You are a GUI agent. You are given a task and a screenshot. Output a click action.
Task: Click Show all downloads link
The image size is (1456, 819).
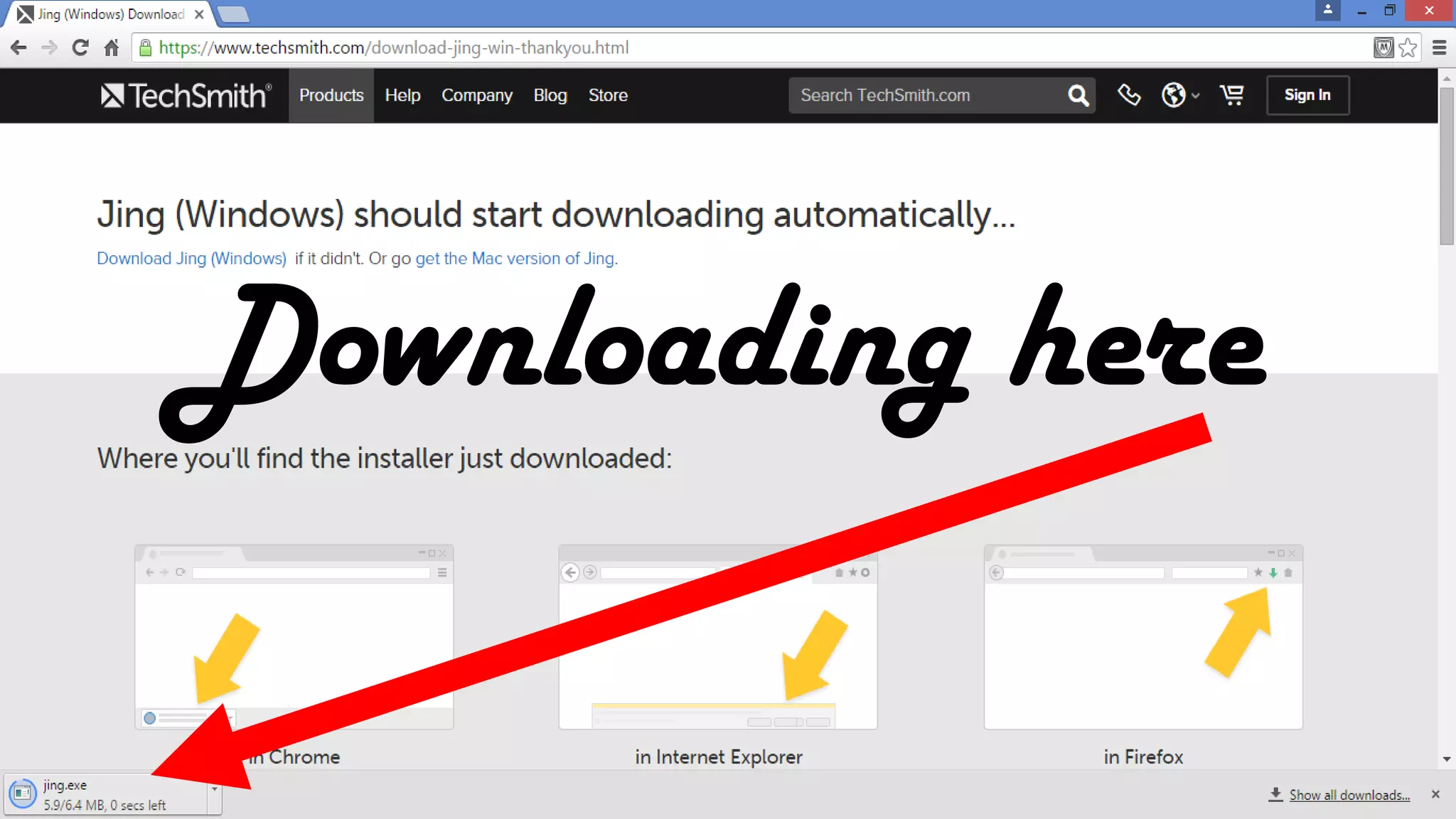pyautogui.click(x=1349, y=795)
